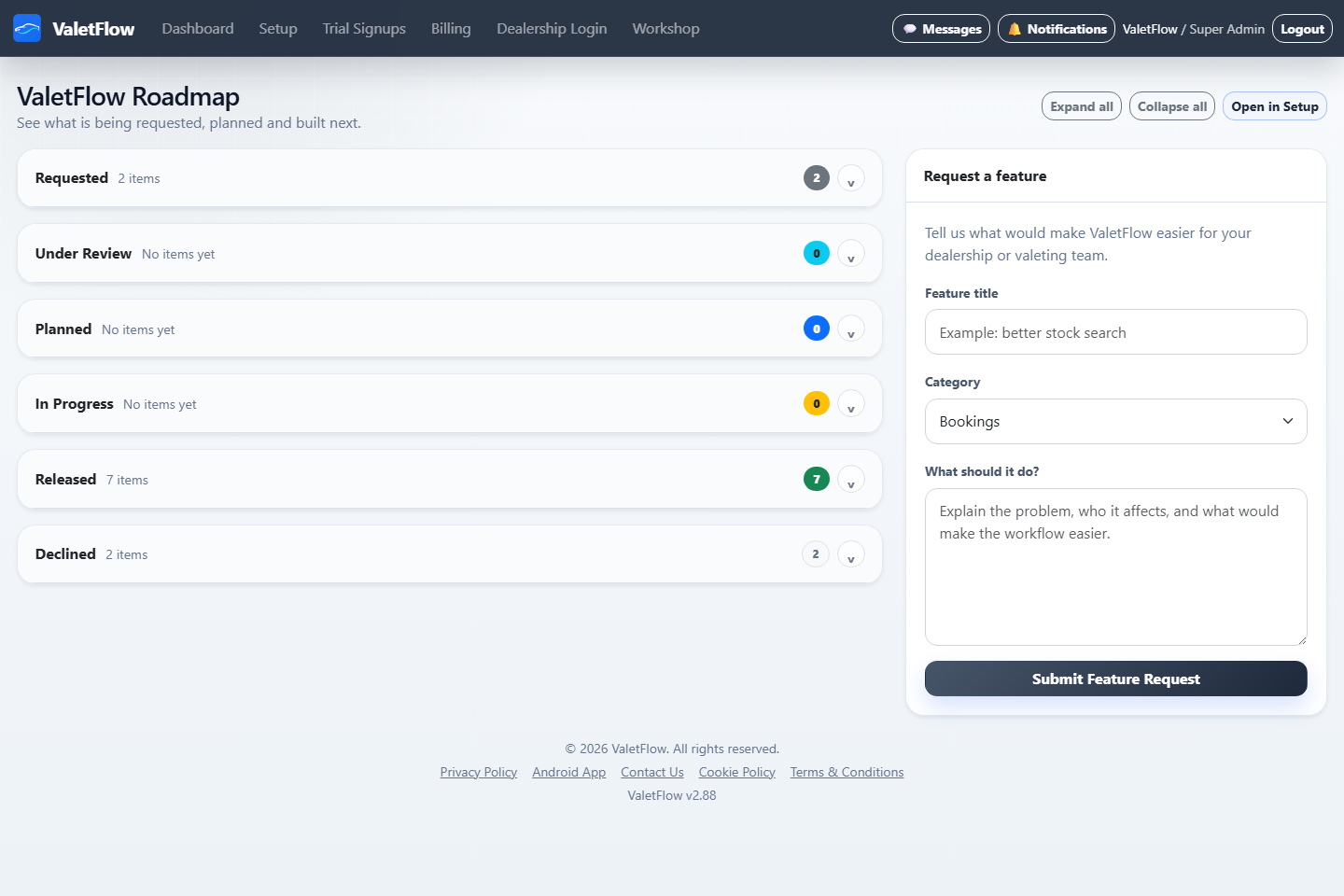Click the ValetFlow brand name text

tap(93, 29)
